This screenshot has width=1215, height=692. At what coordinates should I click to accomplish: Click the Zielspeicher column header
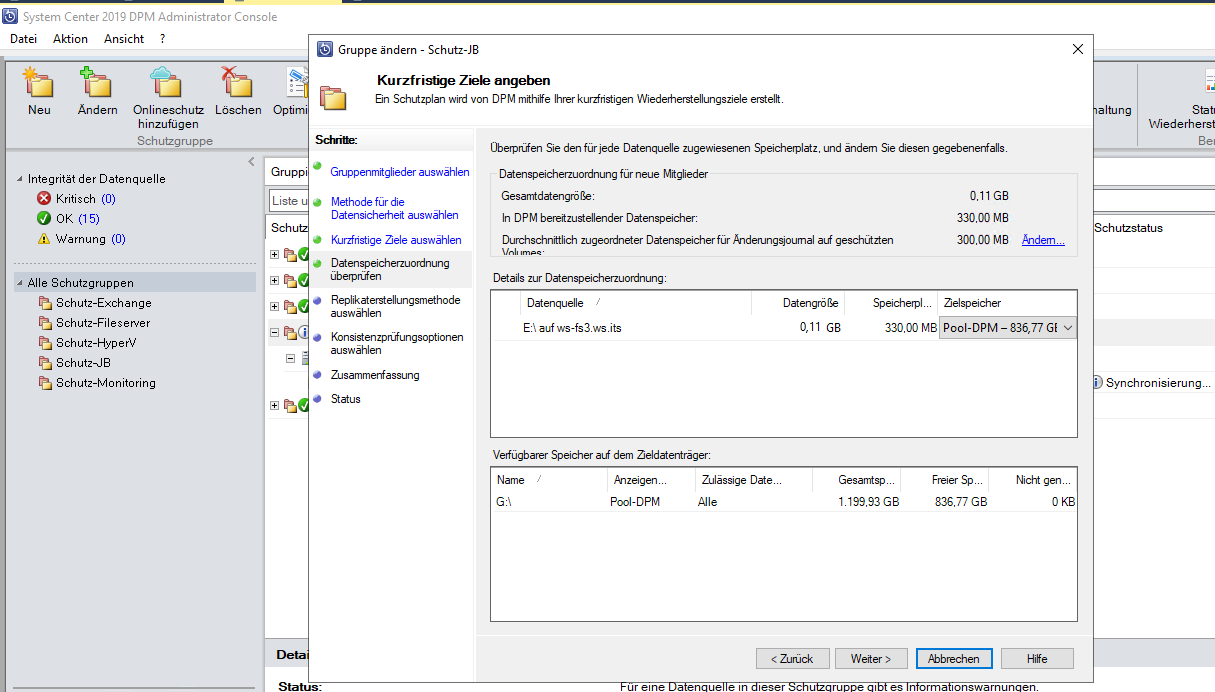1008,303
